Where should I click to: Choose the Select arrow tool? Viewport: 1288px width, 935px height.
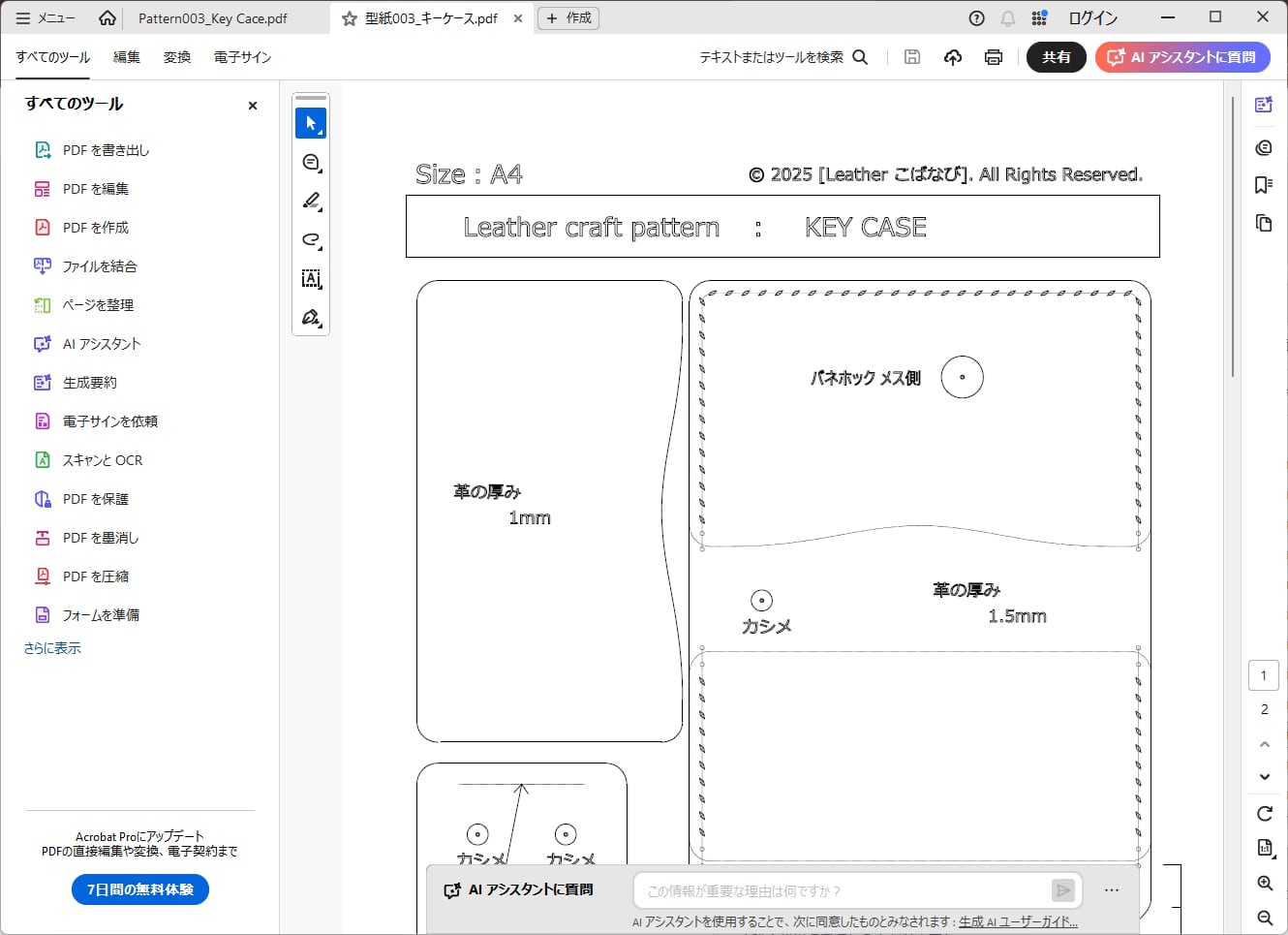point(311,123)
